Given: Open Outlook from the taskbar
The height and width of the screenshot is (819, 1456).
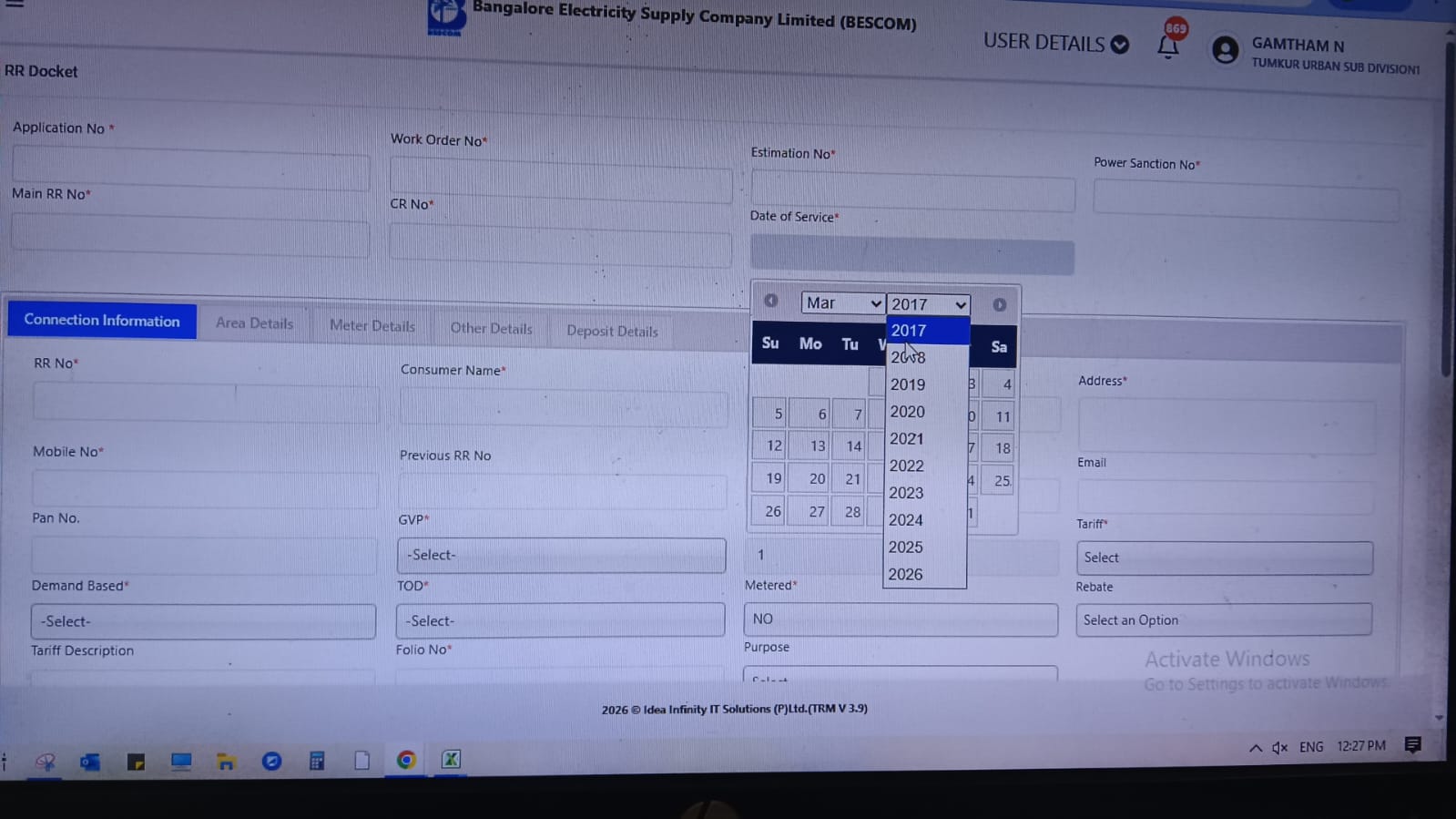Looking at the screenshot, I should (x=90, y=762).
